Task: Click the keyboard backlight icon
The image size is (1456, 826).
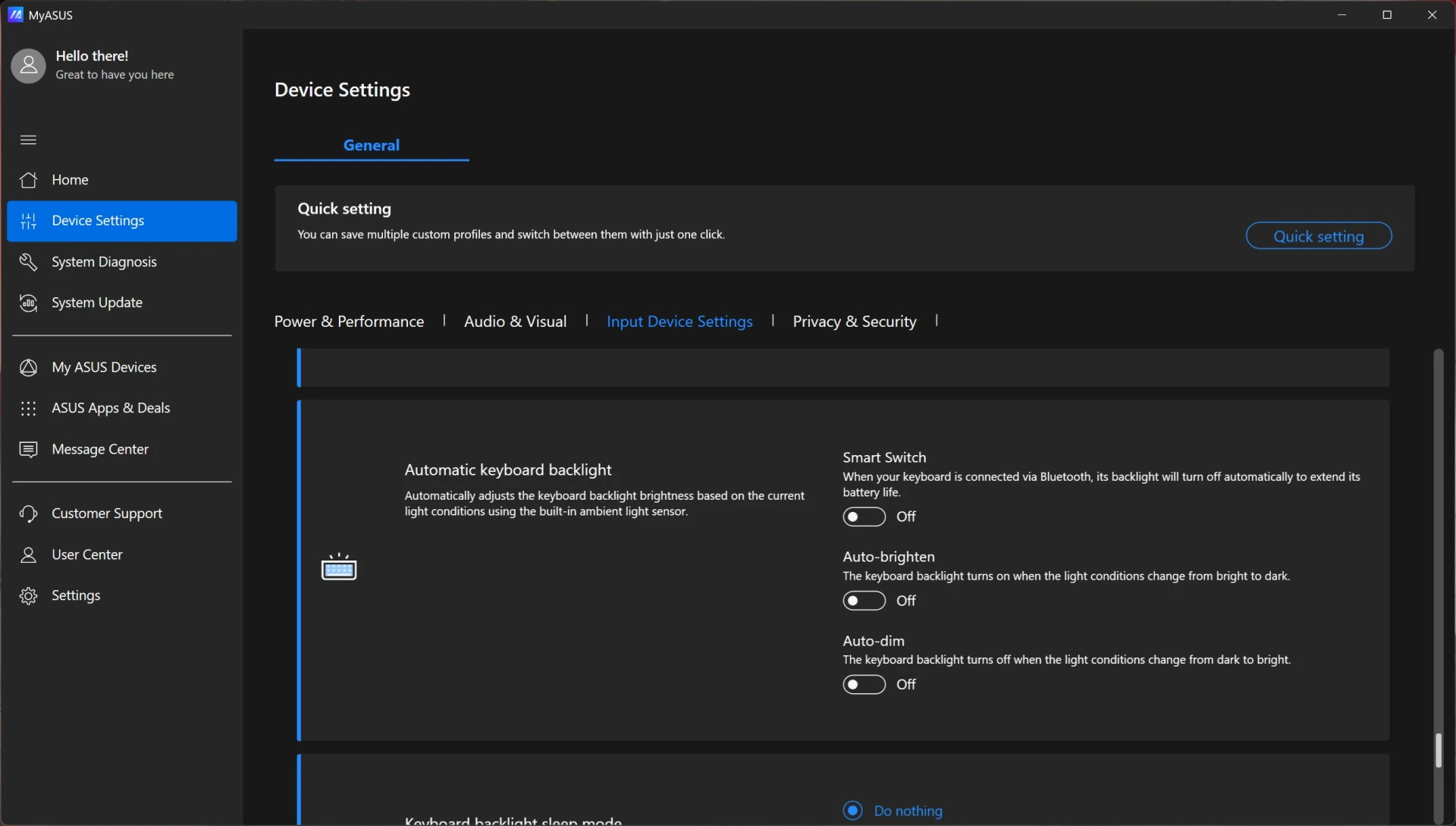Action: tap(339, 567)
